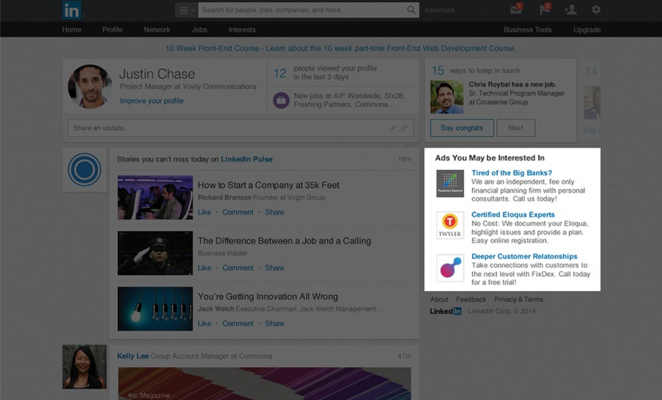Open the 12 profile views count

(280, 73)
